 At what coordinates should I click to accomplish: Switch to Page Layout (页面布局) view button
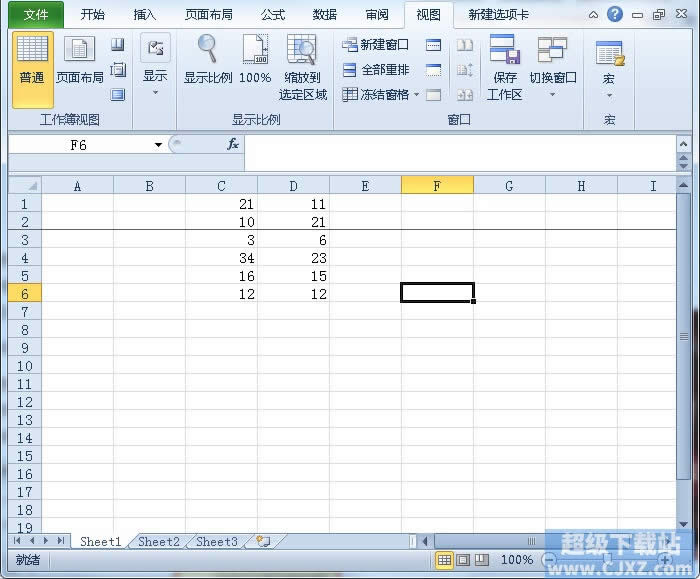[79, 61]
